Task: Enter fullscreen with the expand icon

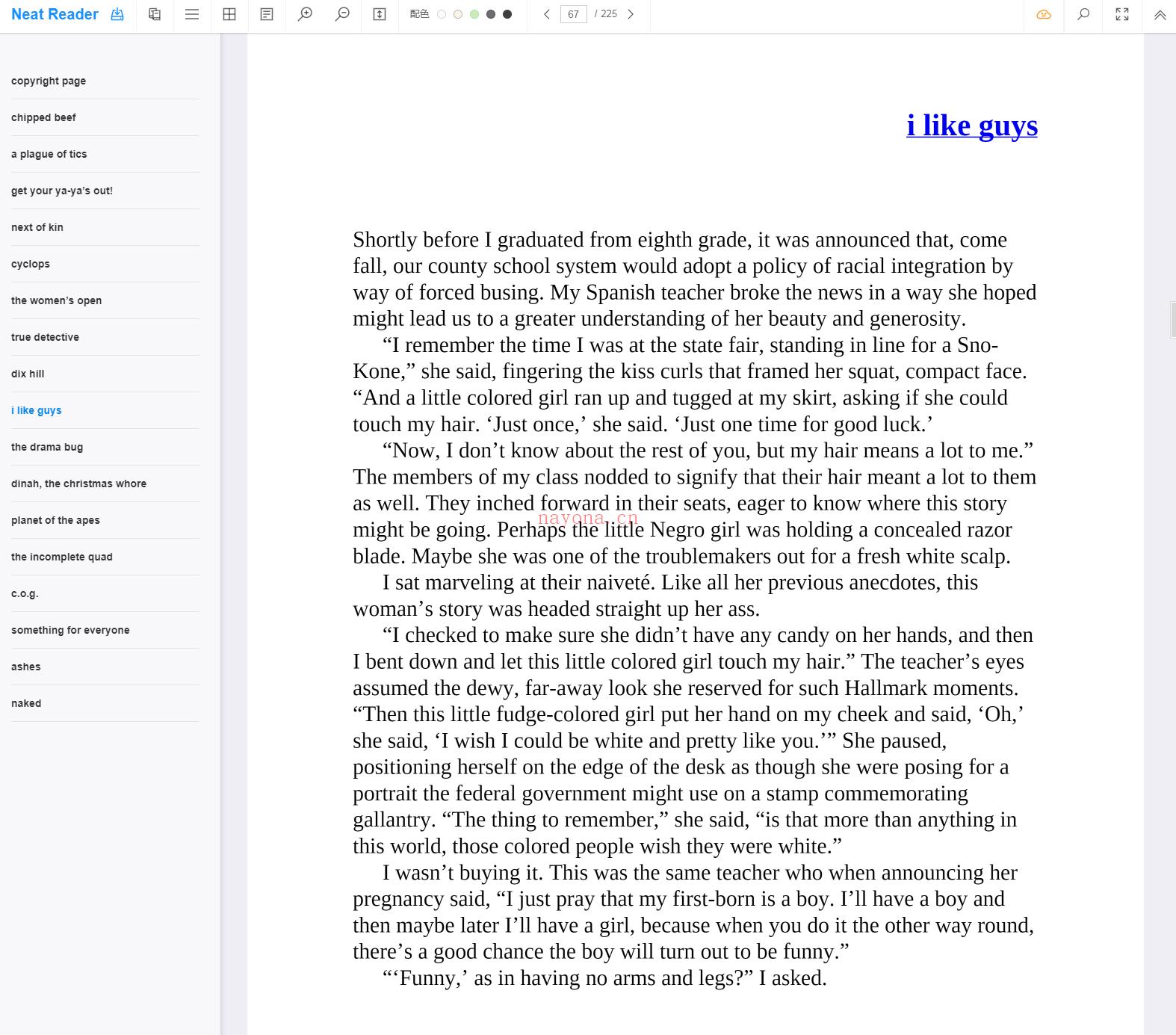Action: (x=1122, y=14)
